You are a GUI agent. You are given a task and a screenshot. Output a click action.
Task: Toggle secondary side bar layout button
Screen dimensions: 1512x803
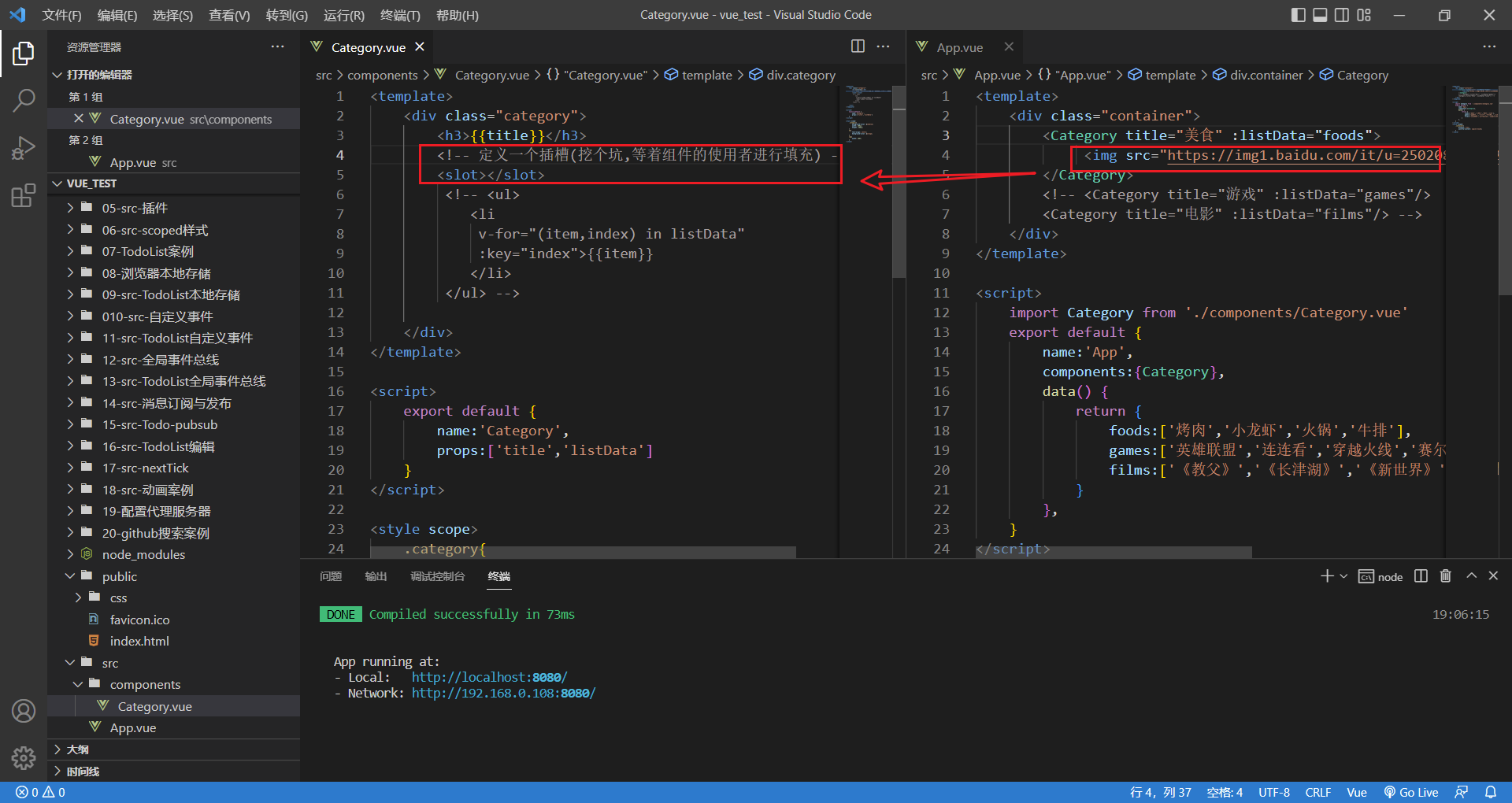[x=1342, y=15]
